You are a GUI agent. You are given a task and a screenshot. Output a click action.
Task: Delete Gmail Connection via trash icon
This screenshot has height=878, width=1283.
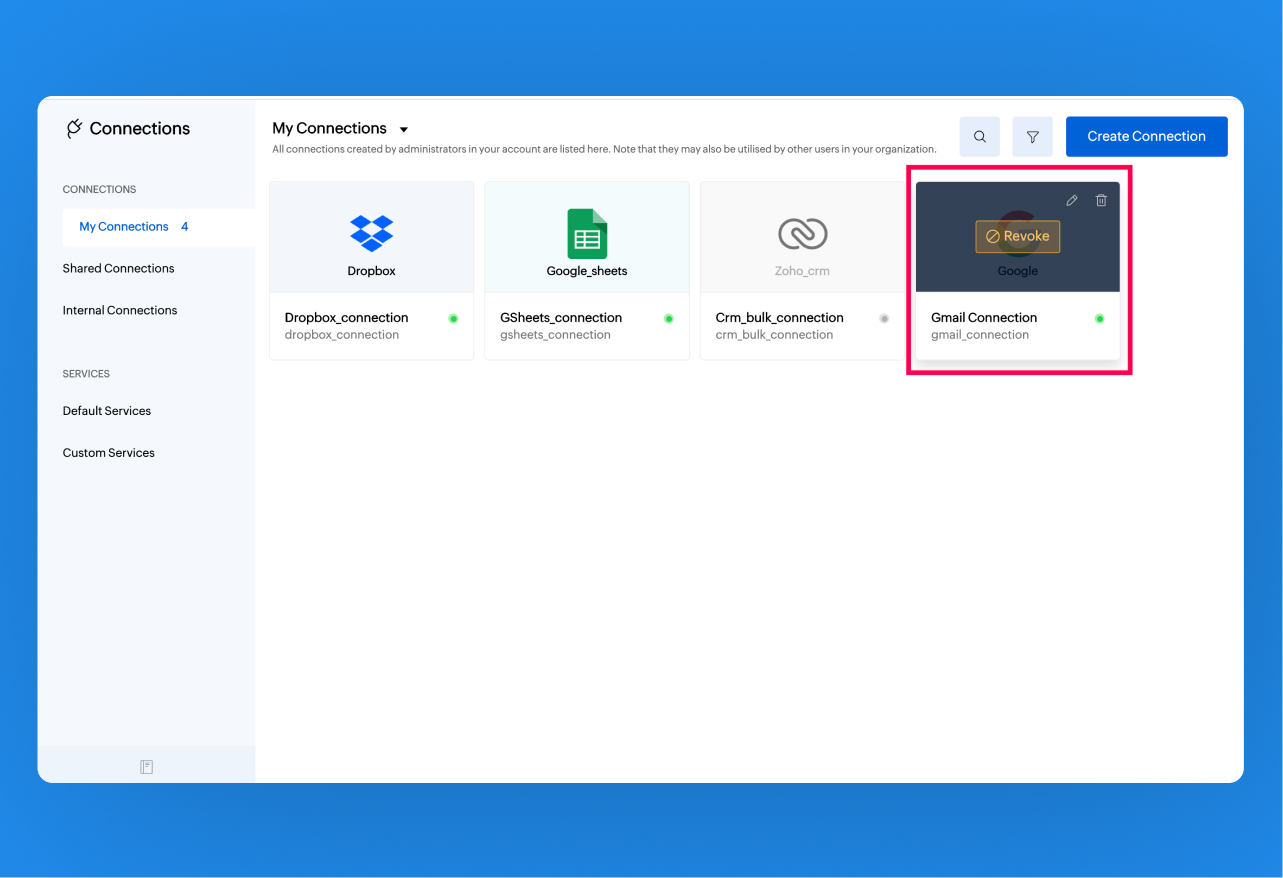(1101, 200)
